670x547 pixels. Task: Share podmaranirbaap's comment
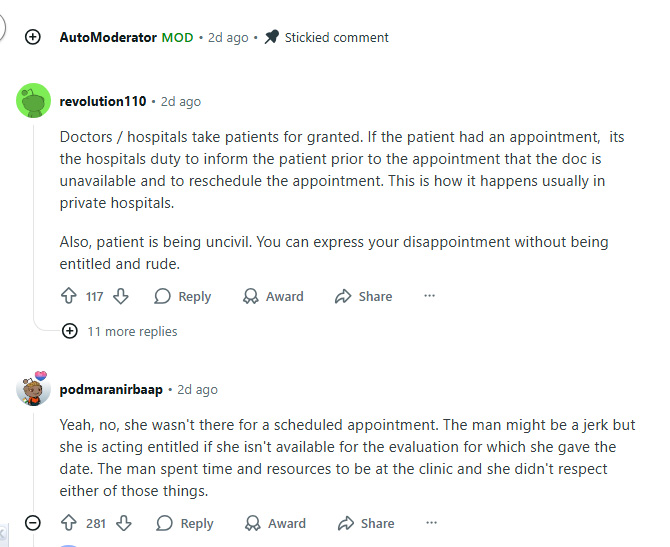pos(365,523)
